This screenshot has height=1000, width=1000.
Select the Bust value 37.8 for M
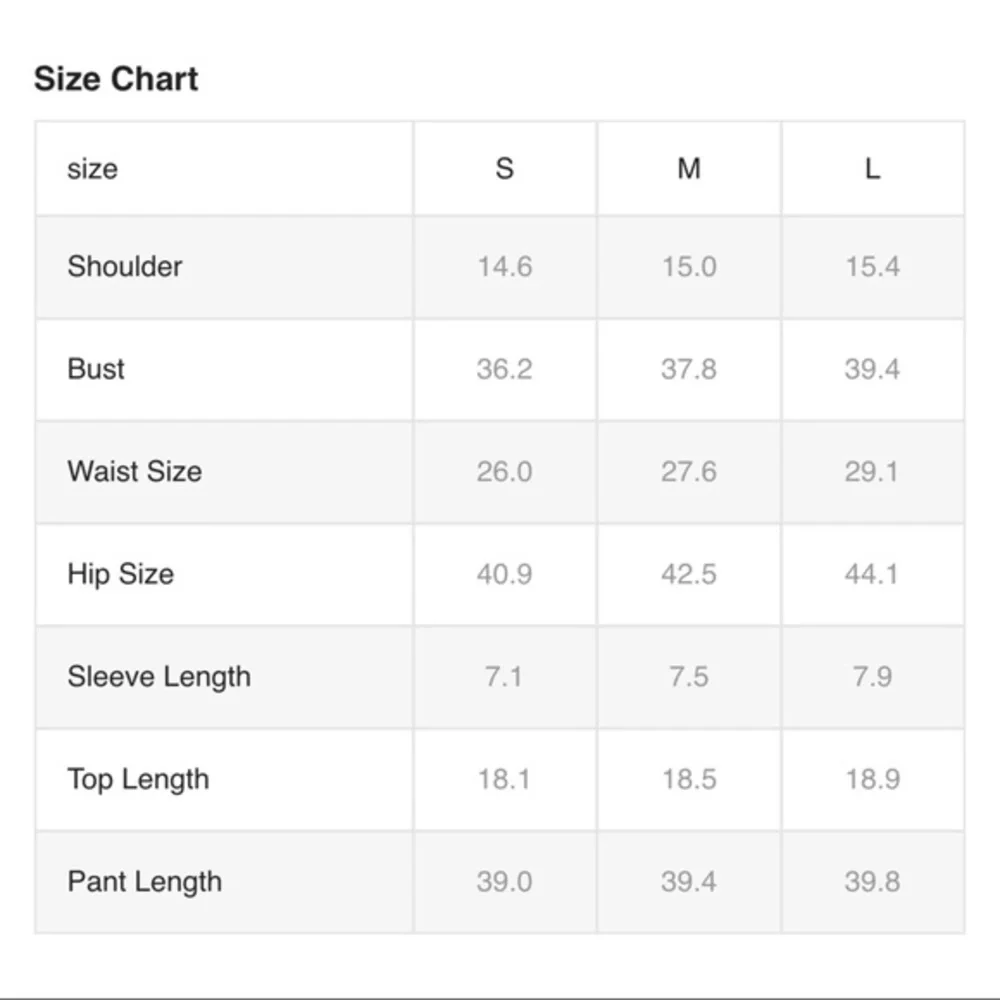[x=688, y=369]
